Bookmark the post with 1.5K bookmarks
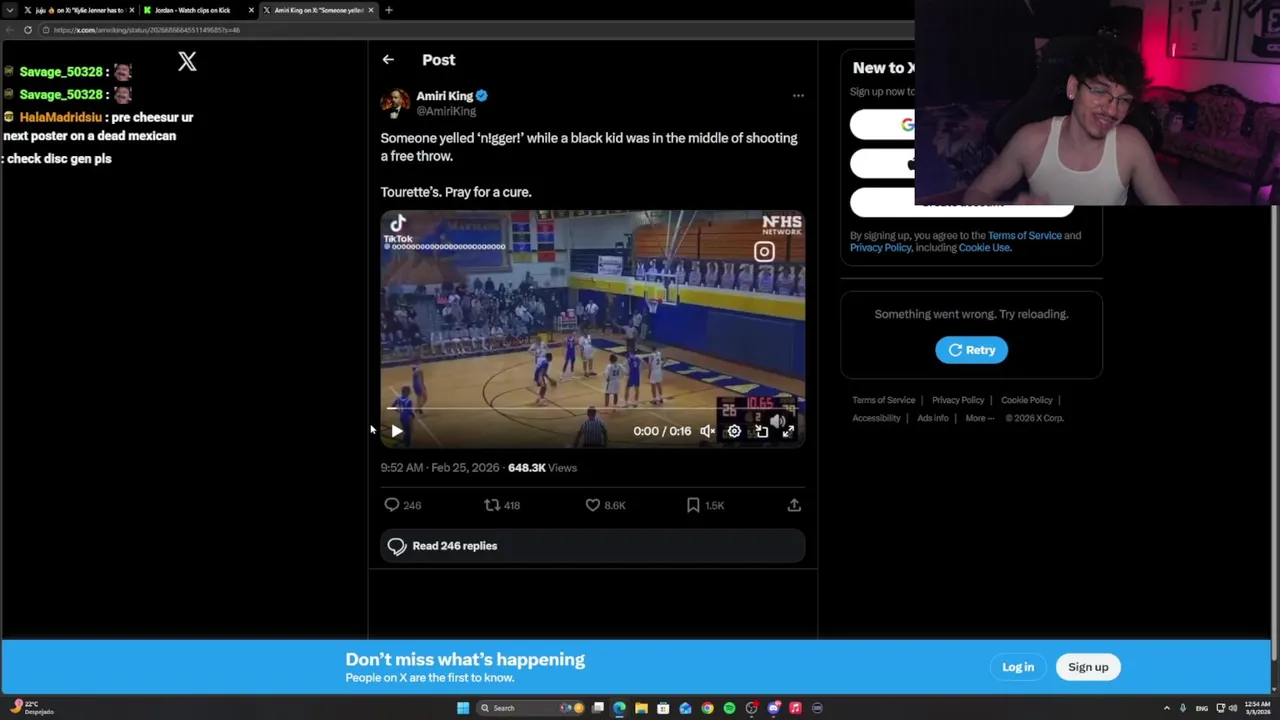The image size is (1280, 720). (x=705, y=505)
